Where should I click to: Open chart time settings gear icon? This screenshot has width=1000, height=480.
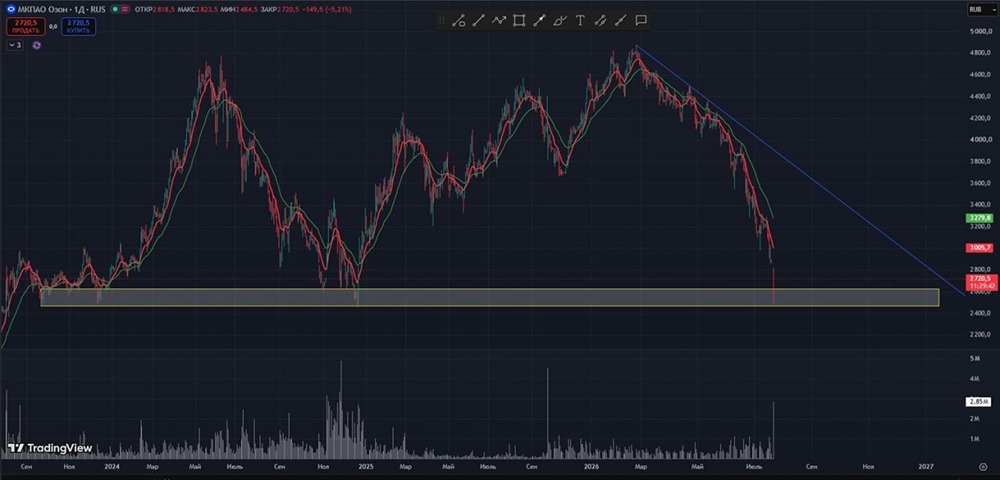(x=983, y=467)
